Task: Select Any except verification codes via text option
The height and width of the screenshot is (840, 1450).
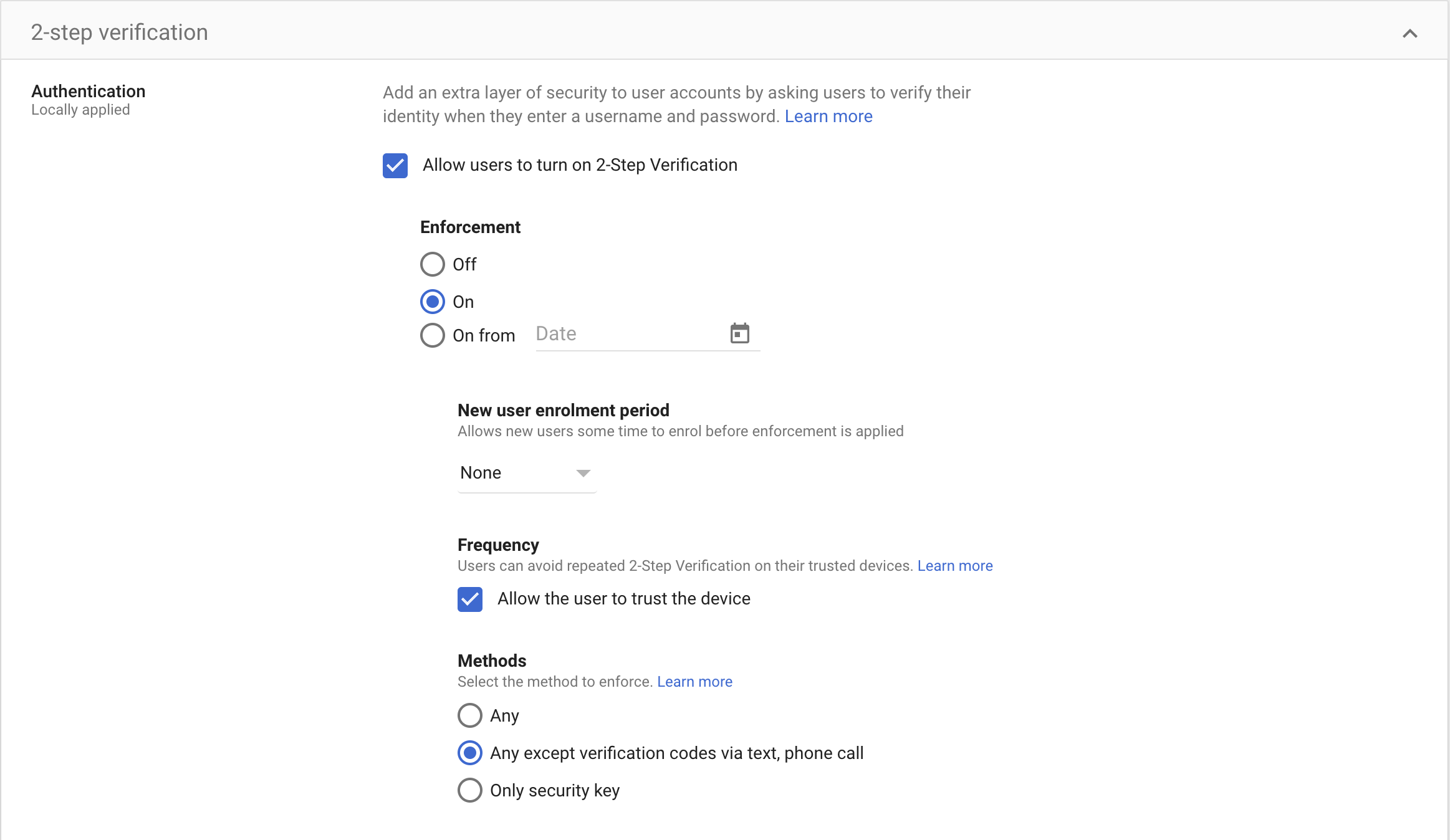Action: [x=470, y=753]
